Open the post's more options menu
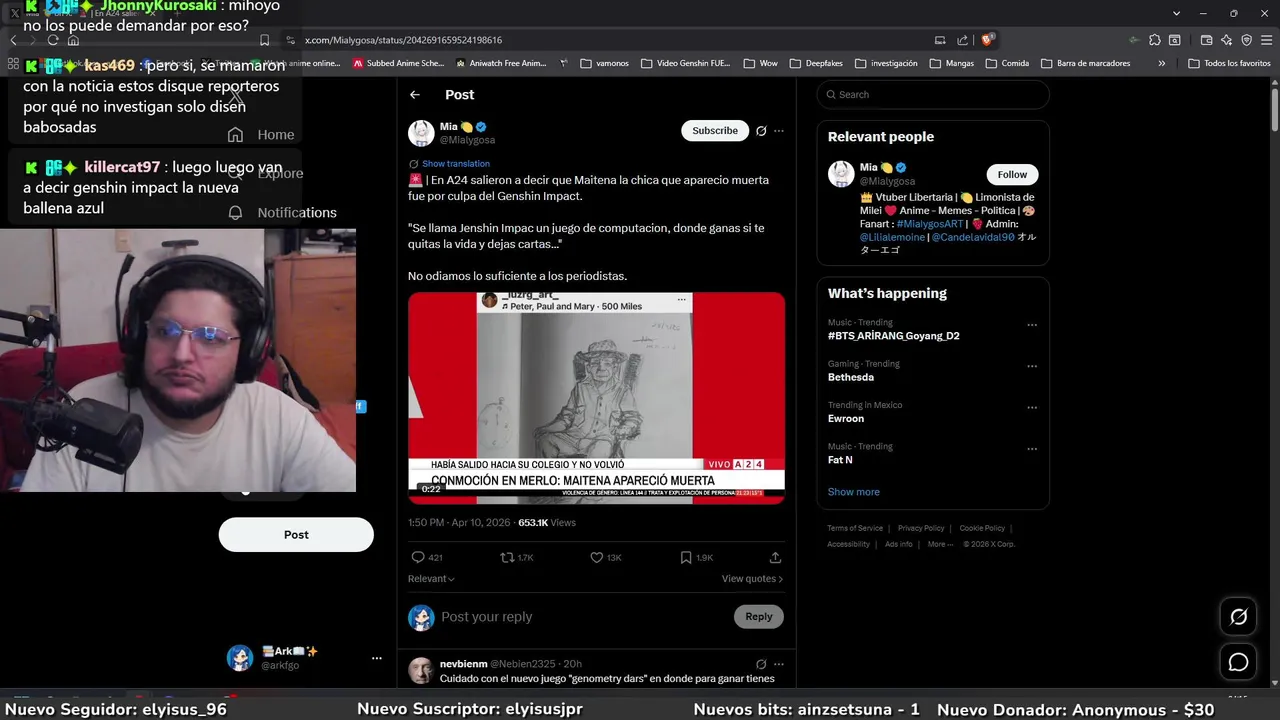The height and width of the screenshot is (720, 1280). pyautogui.click(x=779, y=131)
